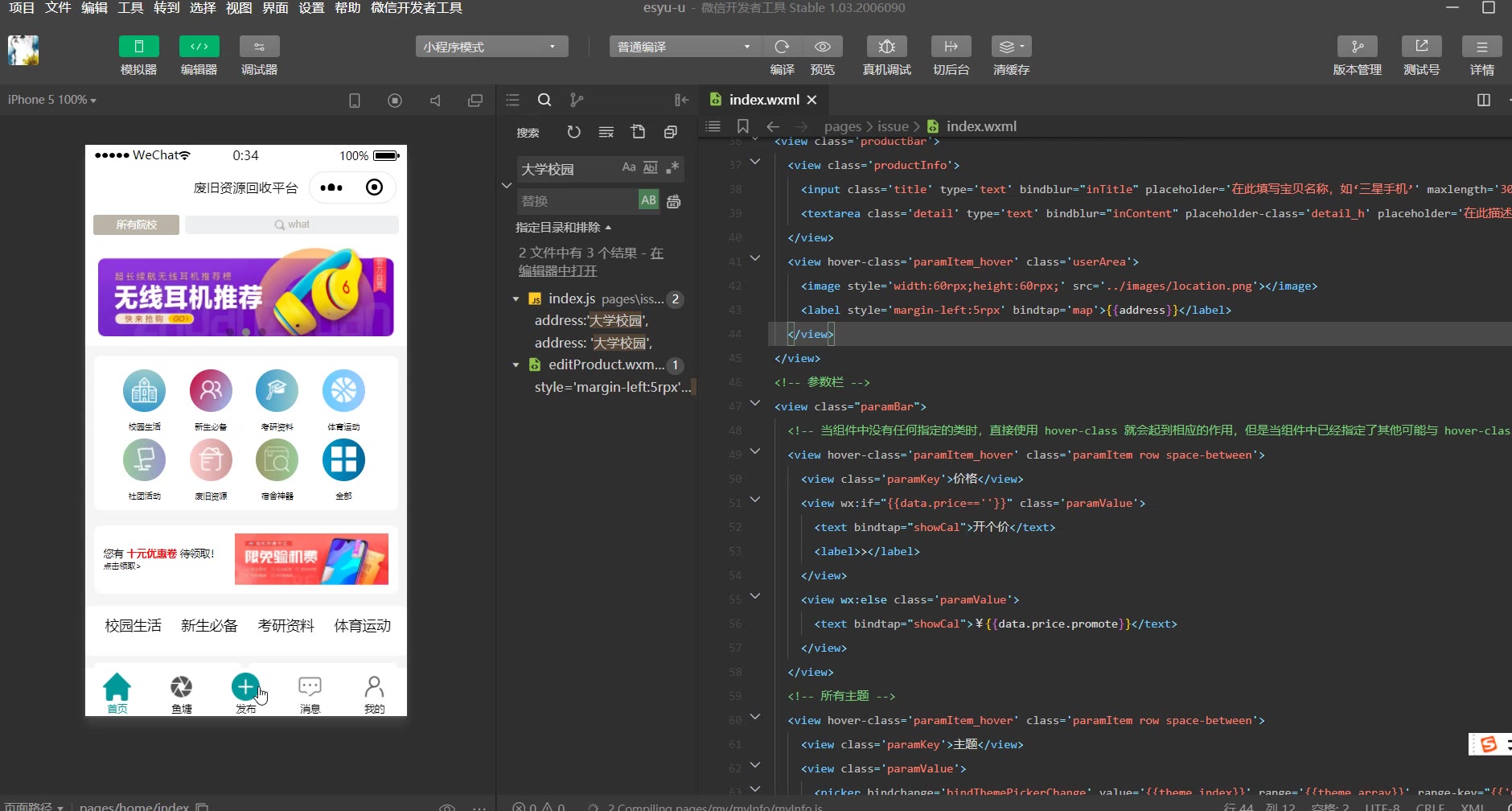The image size is (1512, 811).
Task: Open 版本管理 version control
Action: click(1357, 47)
